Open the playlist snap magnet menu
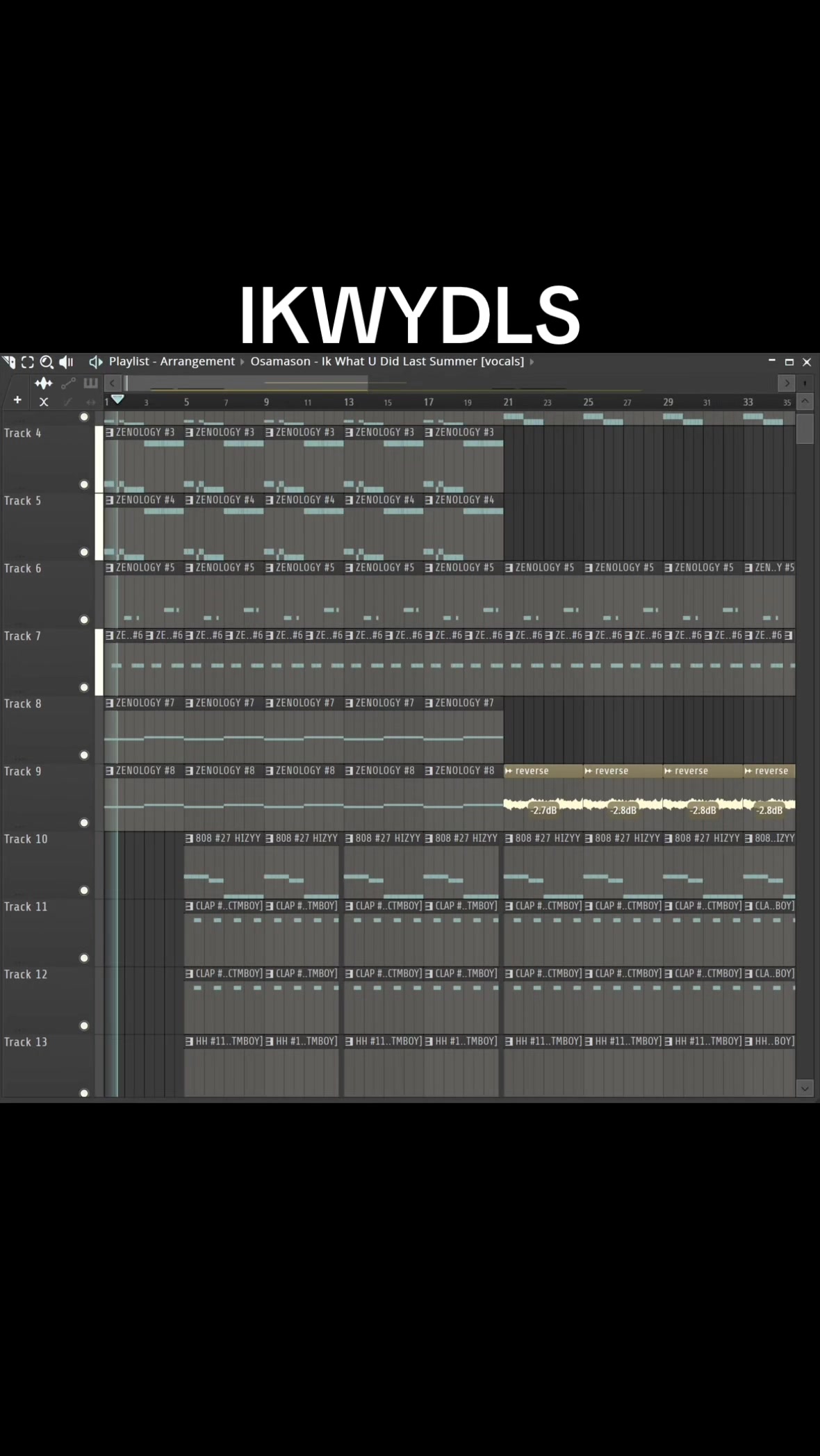 tap(10, 361)
